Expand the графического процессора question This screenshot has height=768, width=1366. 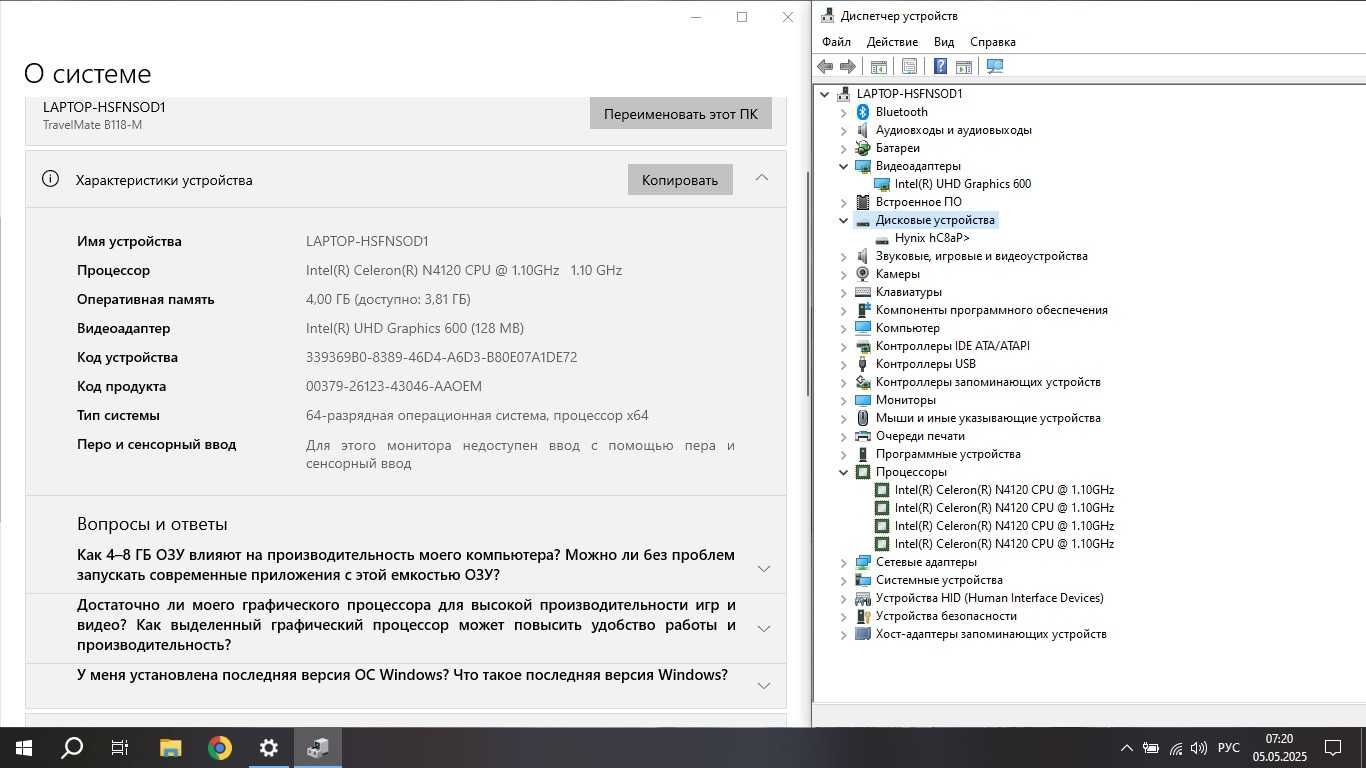[764, 628]
